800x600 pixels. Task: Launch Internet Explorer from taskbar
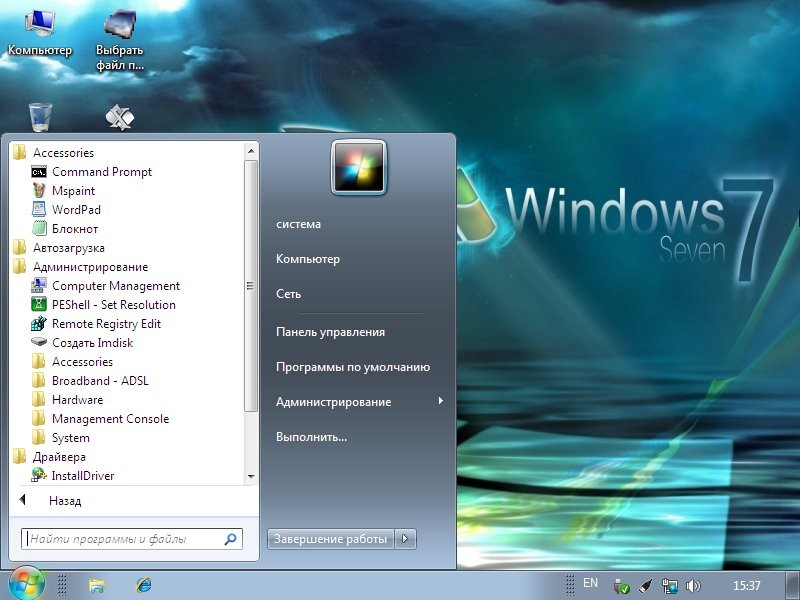(144, 585)
